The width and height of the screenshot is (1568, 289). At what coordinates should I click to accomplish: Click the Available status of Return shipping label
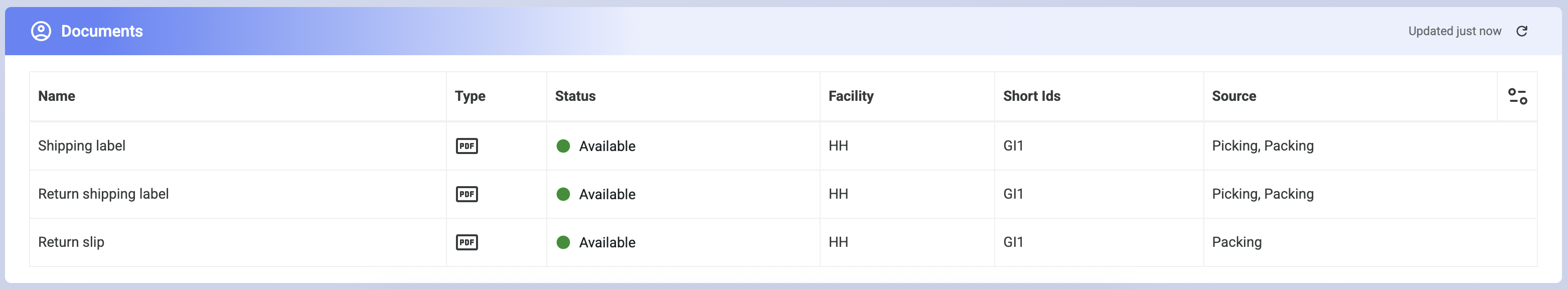pos(607,194)
